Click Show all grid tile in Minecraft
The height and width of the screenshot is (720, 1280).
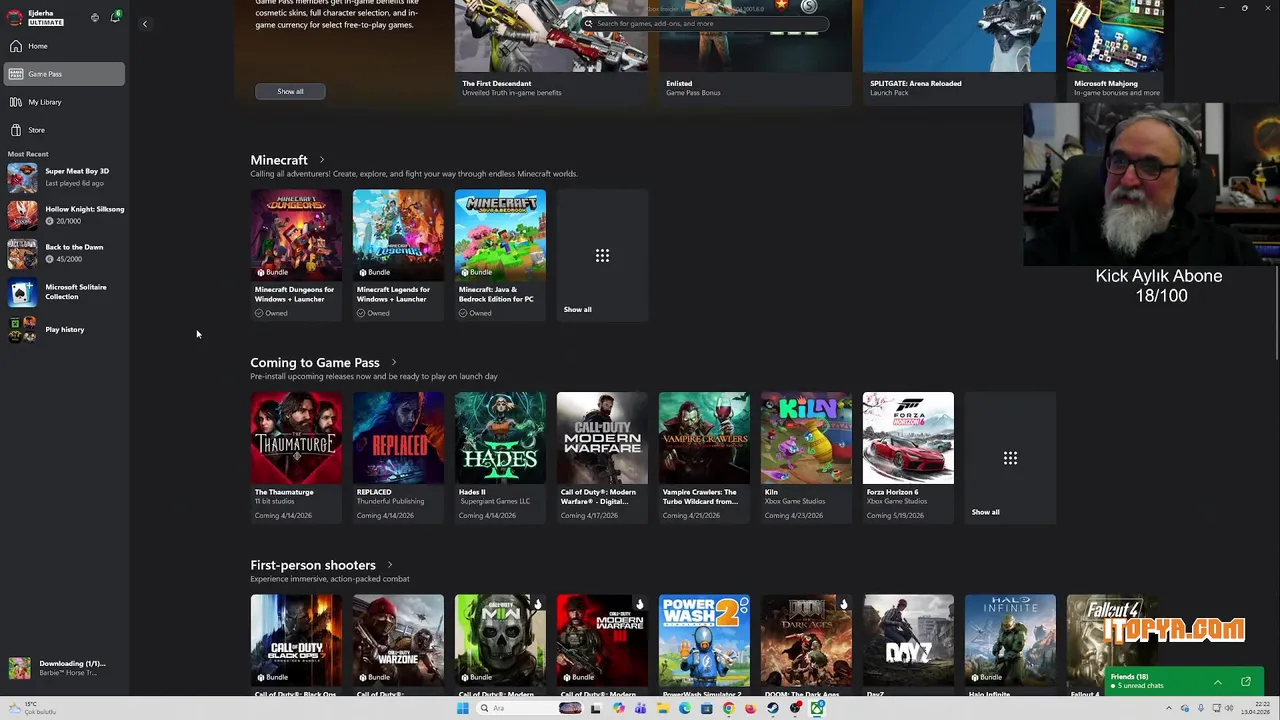pos(602,255)
